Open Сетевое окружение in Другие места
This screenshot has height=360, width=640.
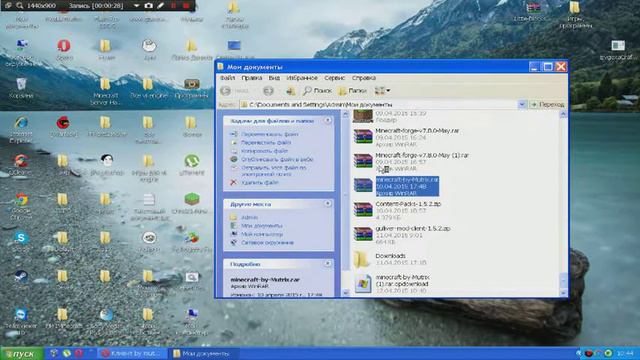pos(267,242)
